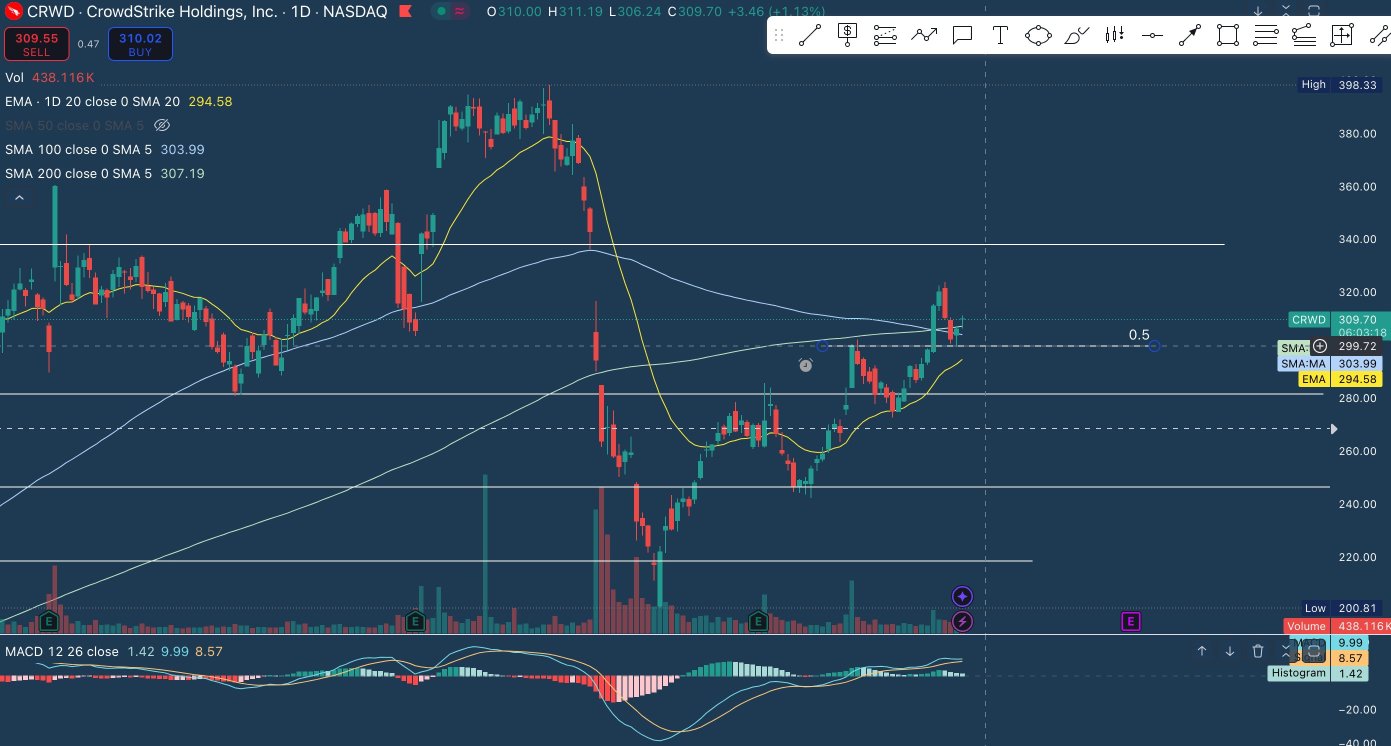Viewport: 1391px width, 746px height.
Task: Click the Volume 438.116K axis label
Action: point(1337,626)
